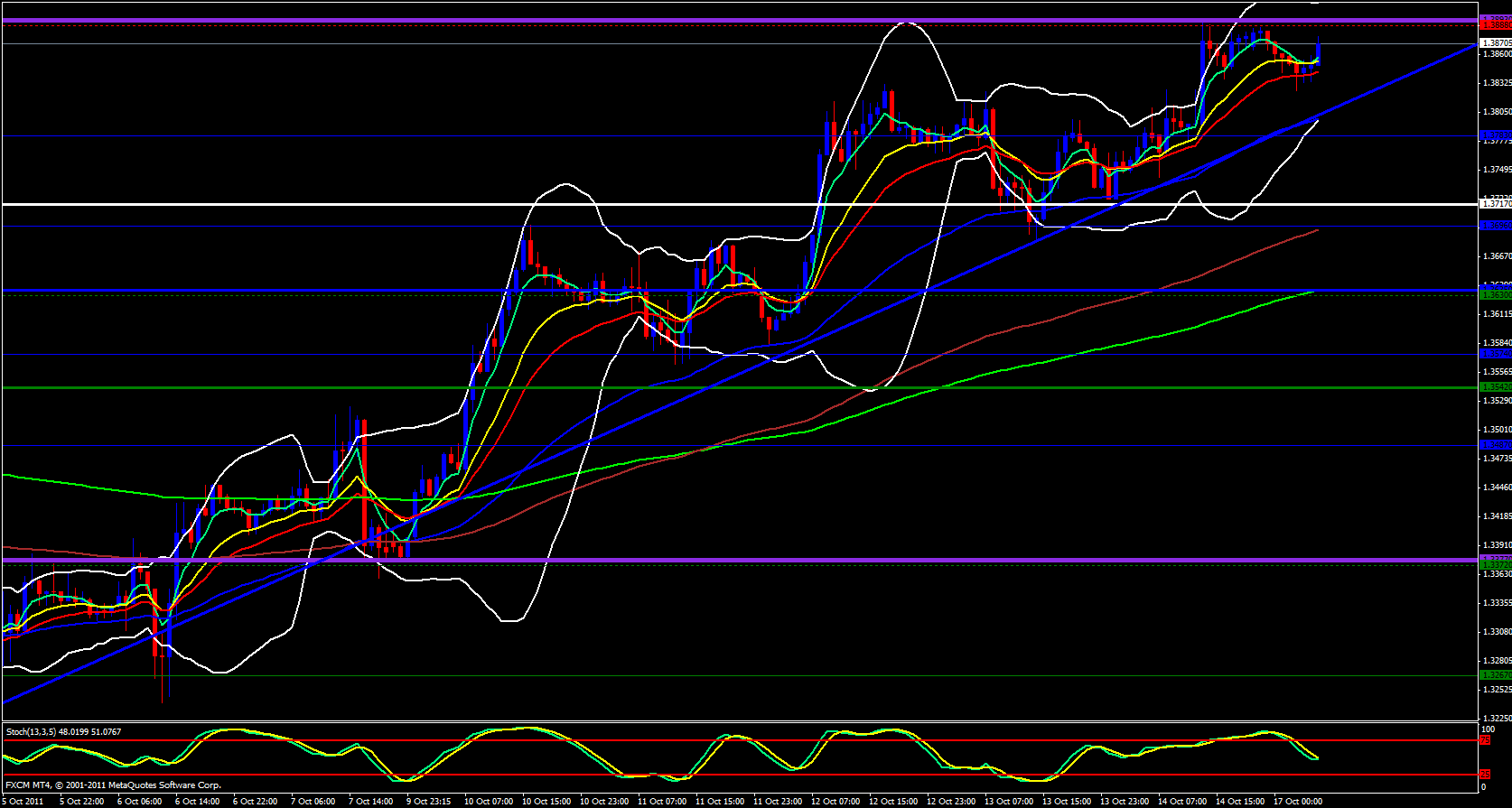Click the FXCM MT4 MetaQuotes copyright text
Viewport: 1512px width, 808px height.
[x=113, y=785]
